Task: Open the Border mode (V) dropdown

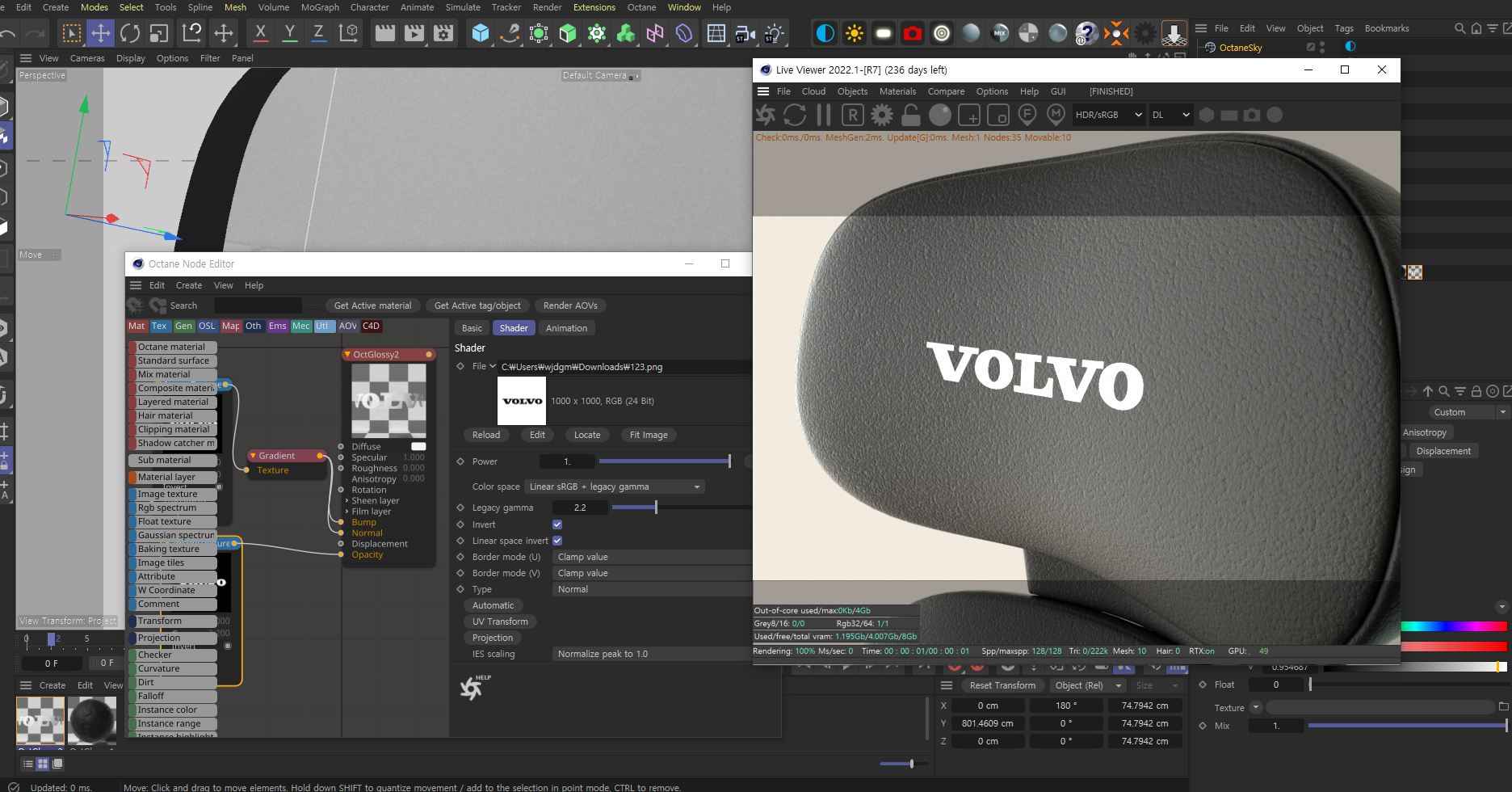Action: [653, 573]
